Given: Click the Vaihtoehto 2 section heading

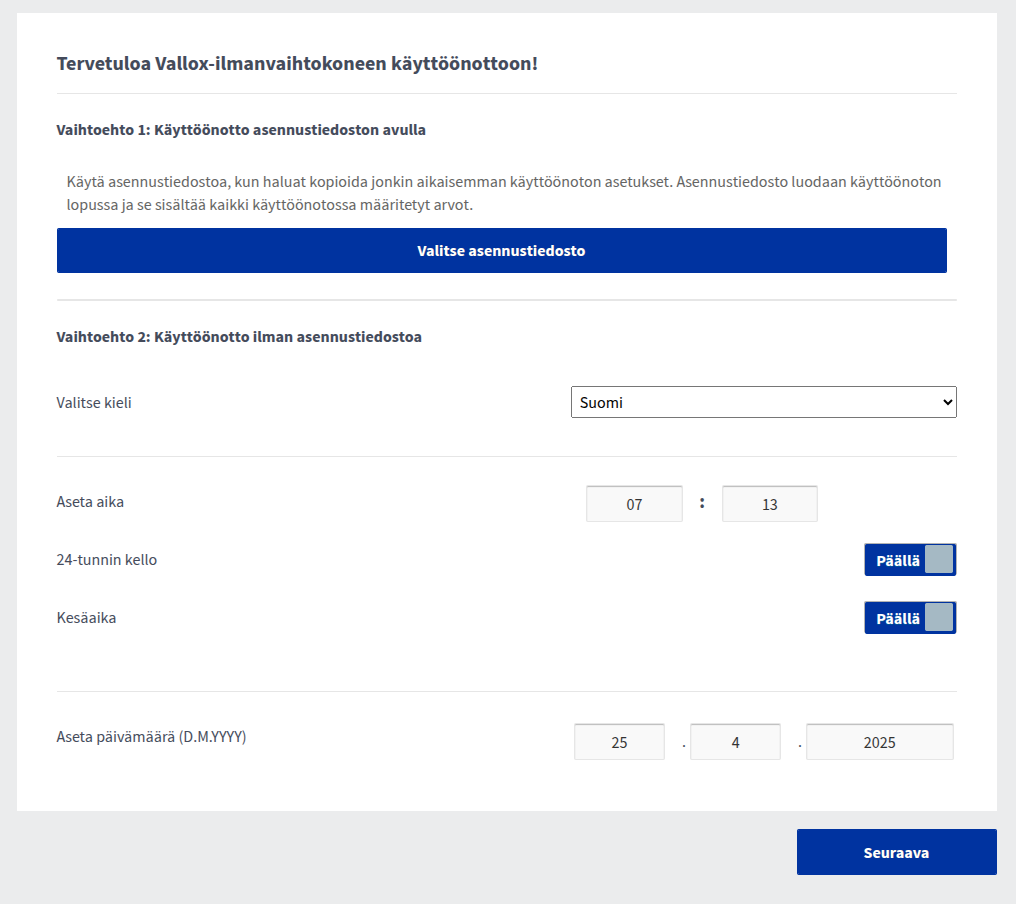Looking at the screenshot, I should 239,337.
